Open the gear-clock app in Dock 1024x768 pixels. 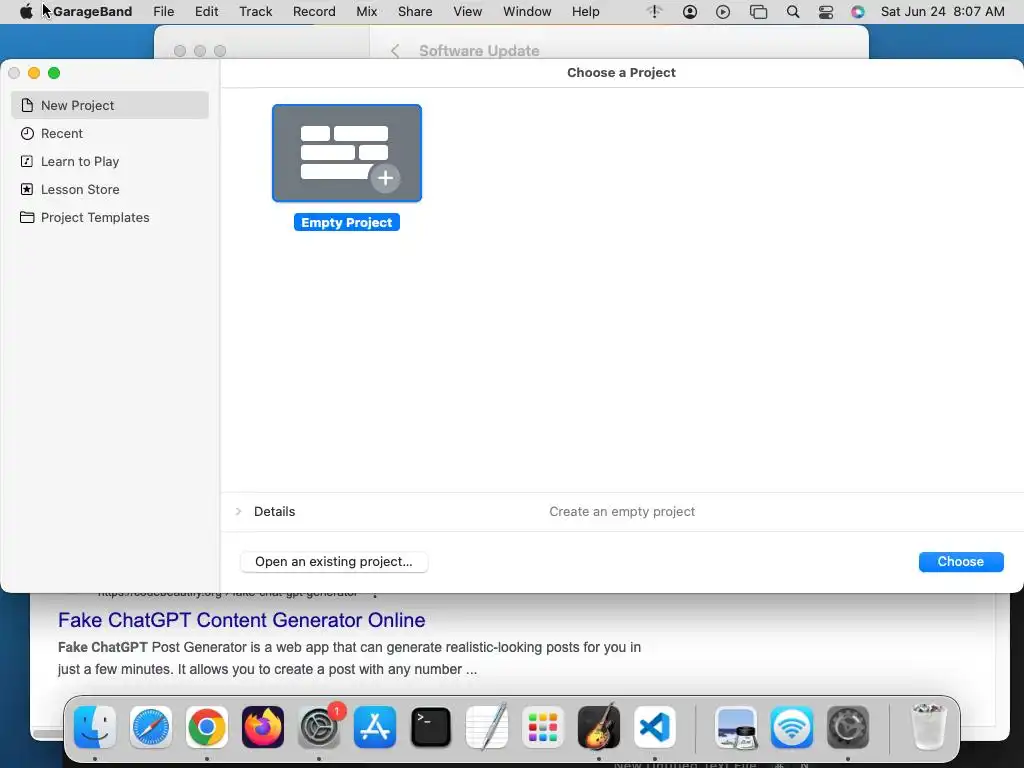[848, 727]
